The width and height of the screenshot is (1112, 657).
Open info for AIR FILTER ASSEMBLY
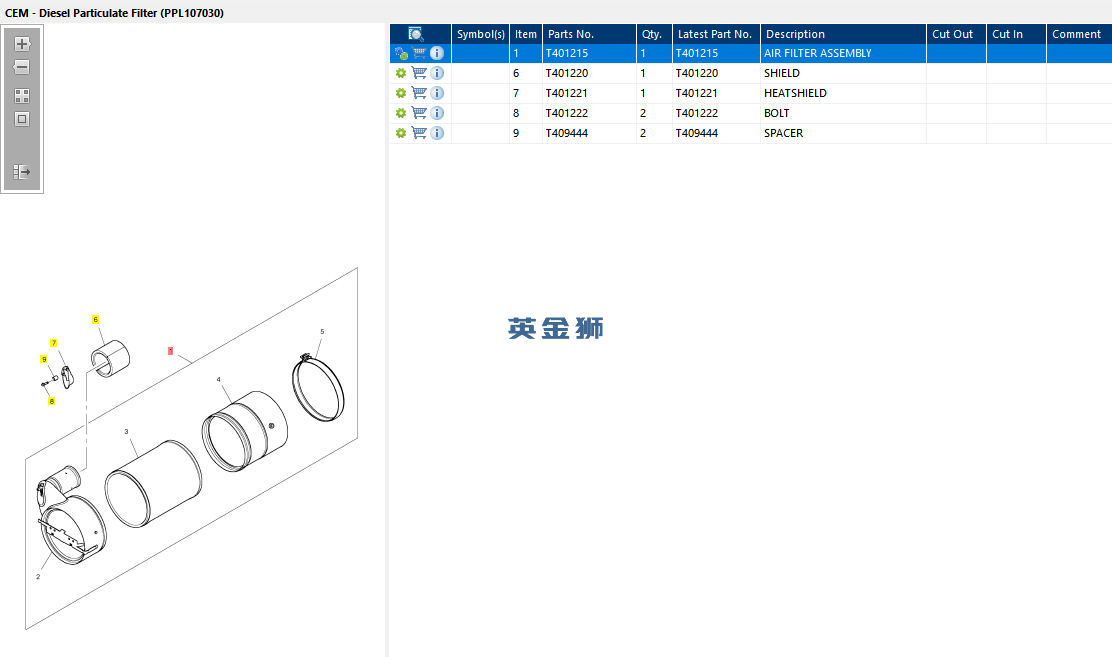click(x=437, y=53)
